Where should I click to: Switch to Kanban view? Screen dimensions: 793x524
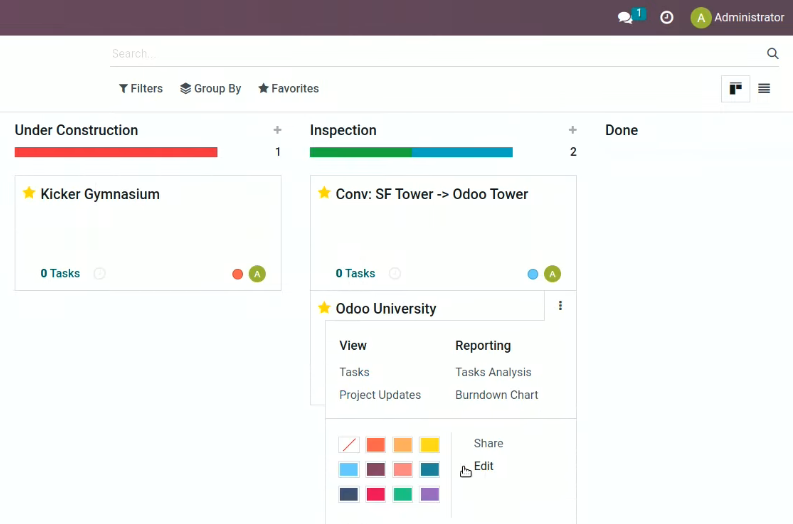point(735,89)
